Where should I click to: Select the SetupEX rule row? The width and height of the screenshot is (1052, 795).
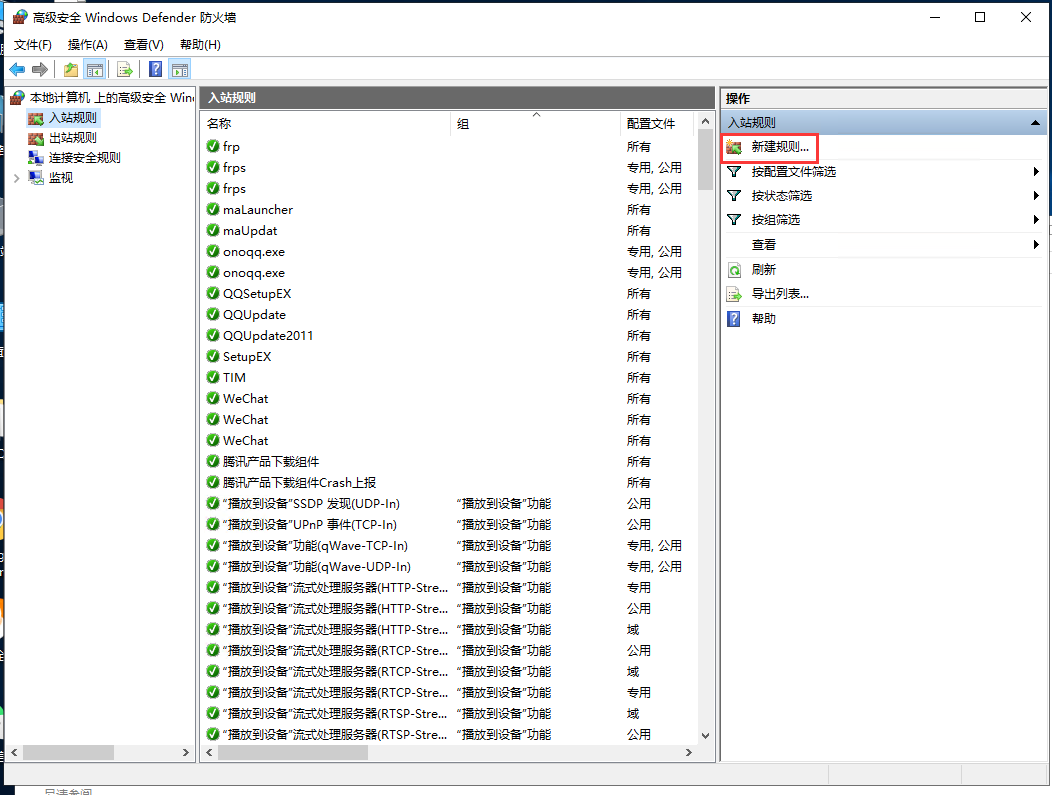pos(448,356)
